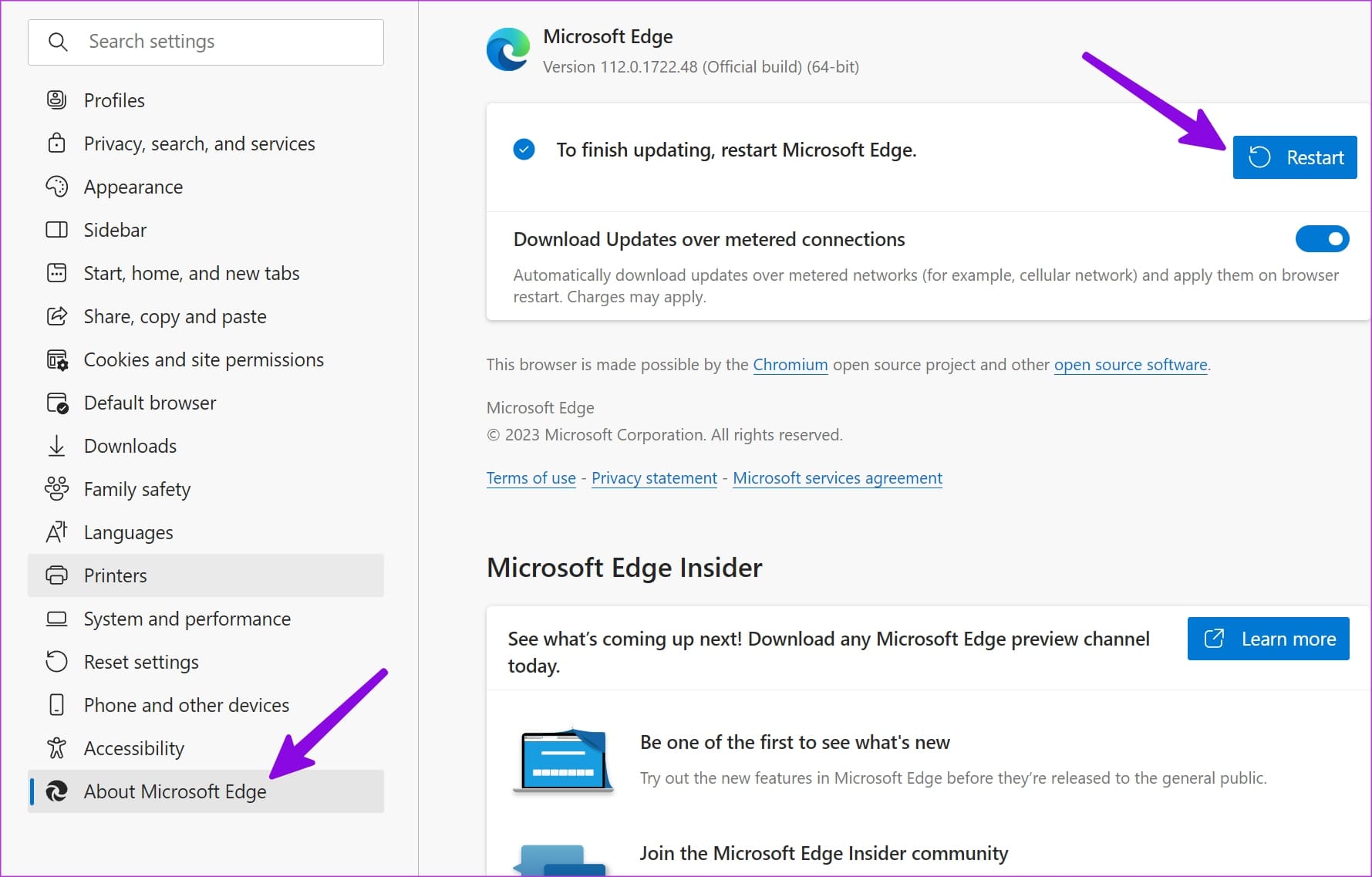Go to Appearance settings

206,187
